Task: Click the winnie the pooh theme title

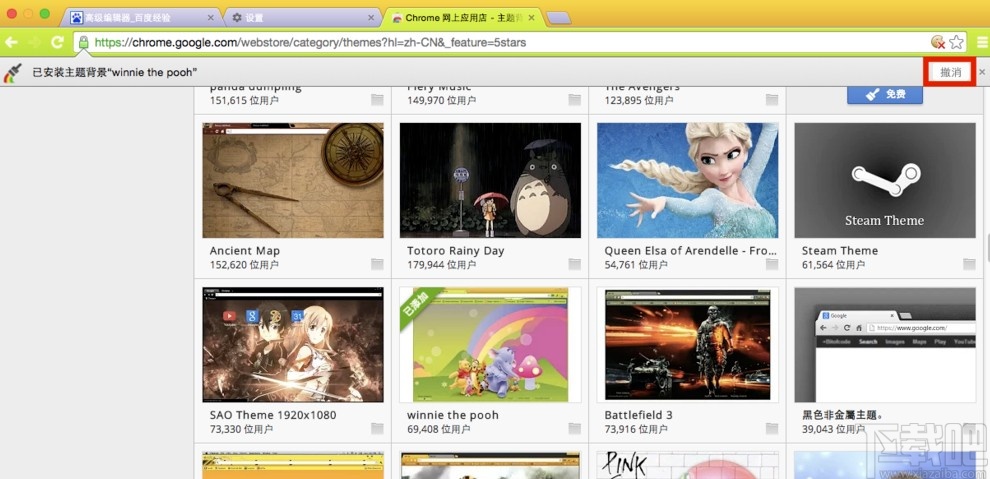Action: (452, 415)
